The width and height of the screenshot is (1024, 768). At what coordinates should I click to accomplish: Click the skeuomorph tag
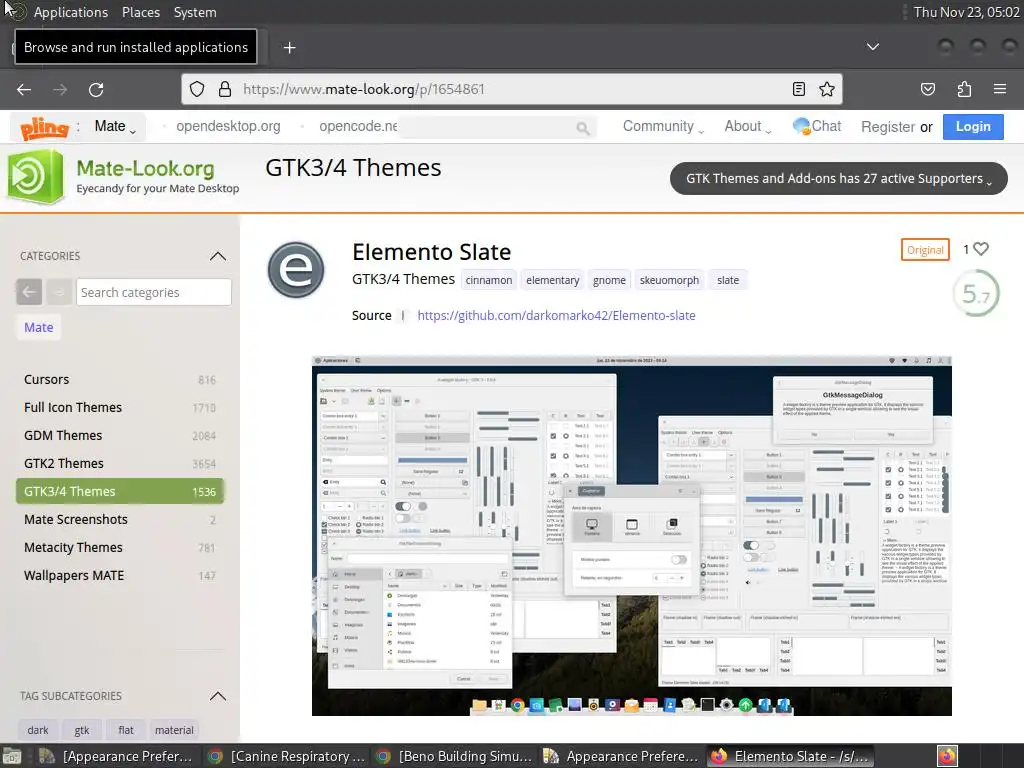[x=669, y=280]
